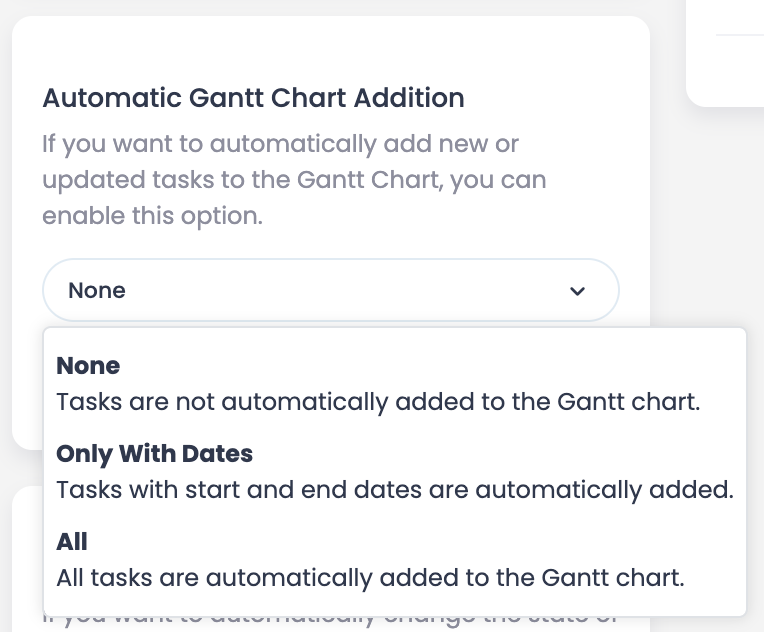Click blank area above the Gantt Chart heading

coord(330,48)
